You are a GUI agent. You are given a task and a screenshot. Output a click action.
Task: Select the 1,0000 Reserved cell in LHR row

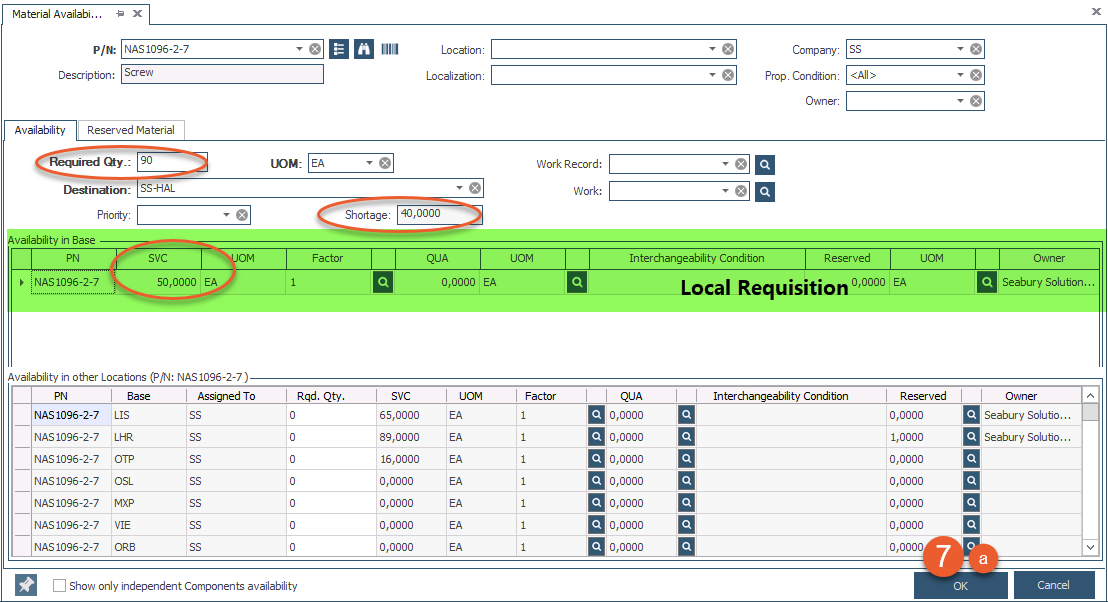pyautogui.click(x=924, y=437)
